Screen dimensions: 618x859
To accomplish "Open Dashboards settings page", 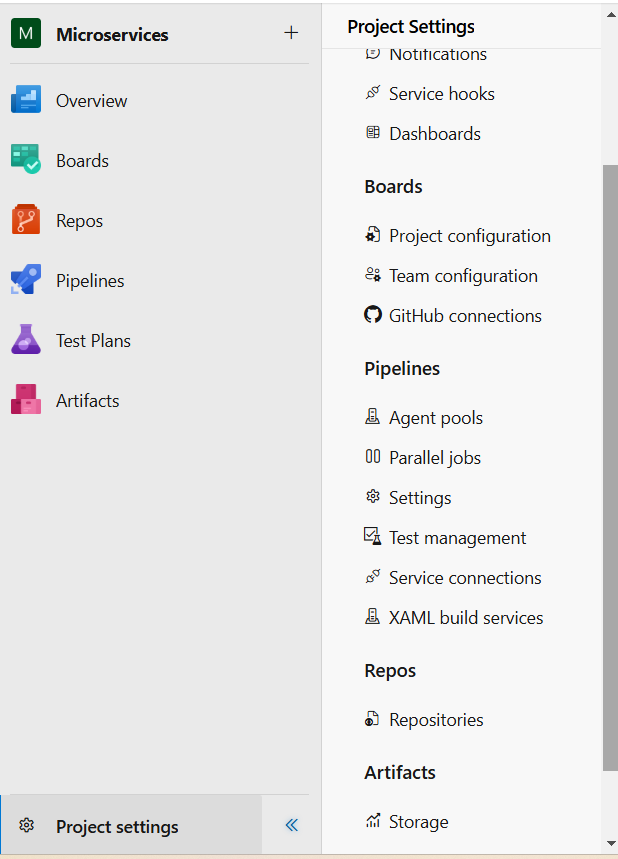I will point(435,134).
